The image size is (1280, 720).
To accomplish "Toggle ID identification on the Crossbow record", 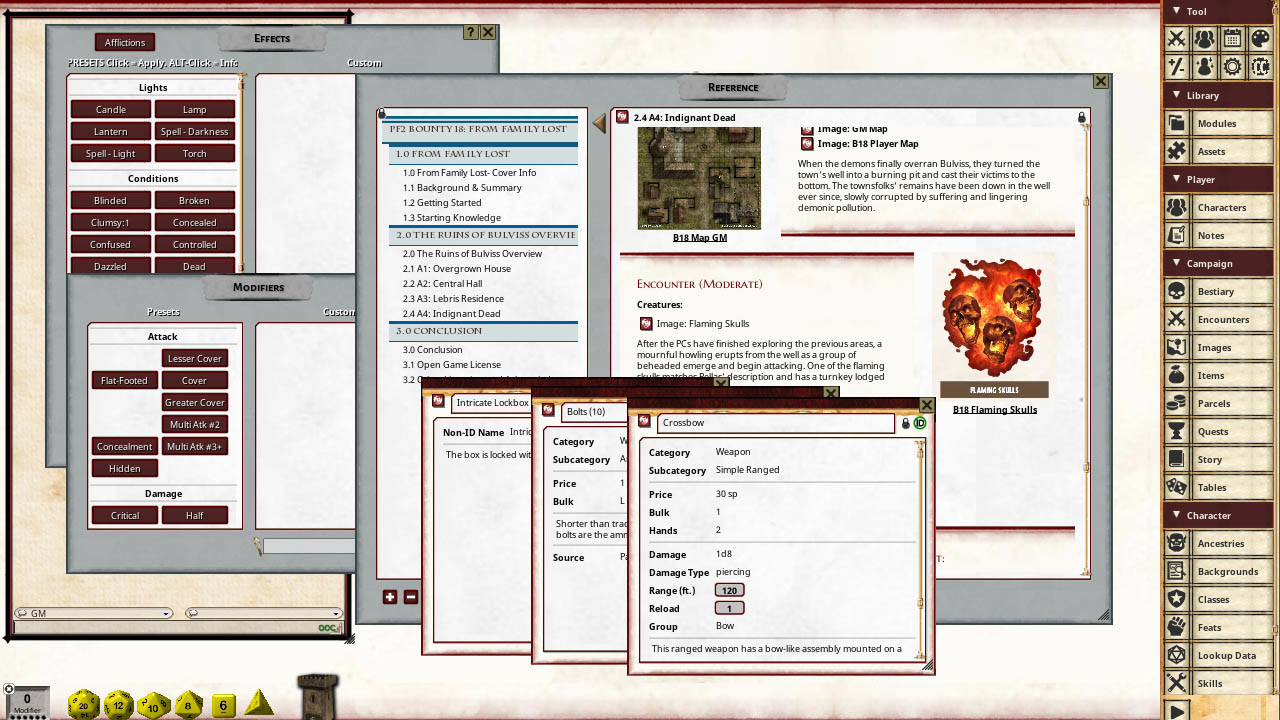I will 922,422.
